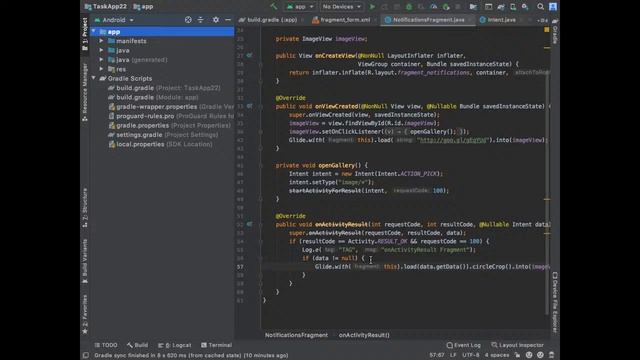Toggle the Build Variants tool window
This screenshot has width=640, height=360.
(x=85, y=261)
